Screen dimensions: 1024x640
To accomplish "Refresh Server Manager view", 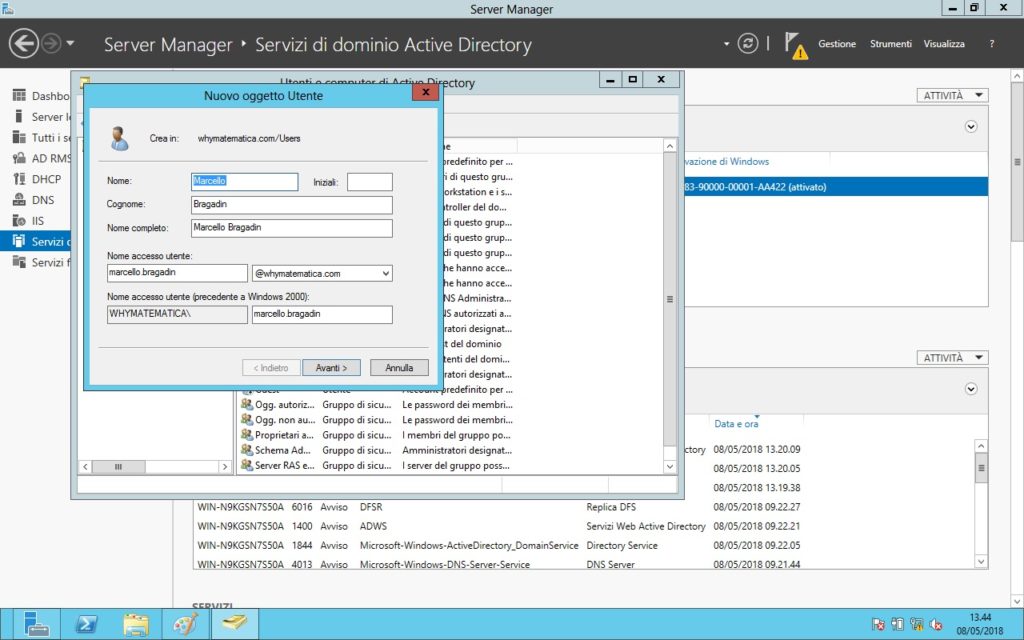I will click(747, 44).
